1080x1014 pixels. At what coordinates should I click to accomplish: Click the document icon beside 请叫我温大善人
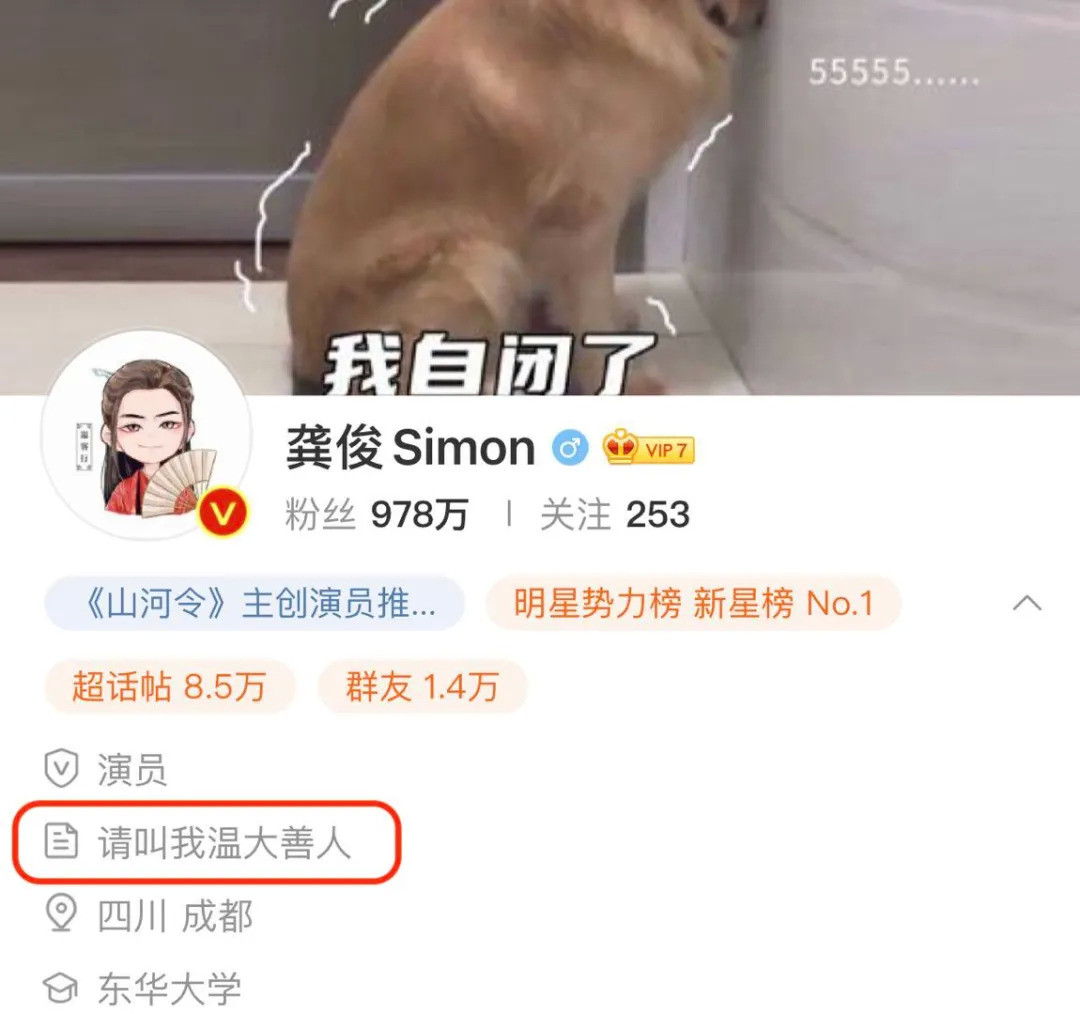pyautogui.click(x=61, y=841)
